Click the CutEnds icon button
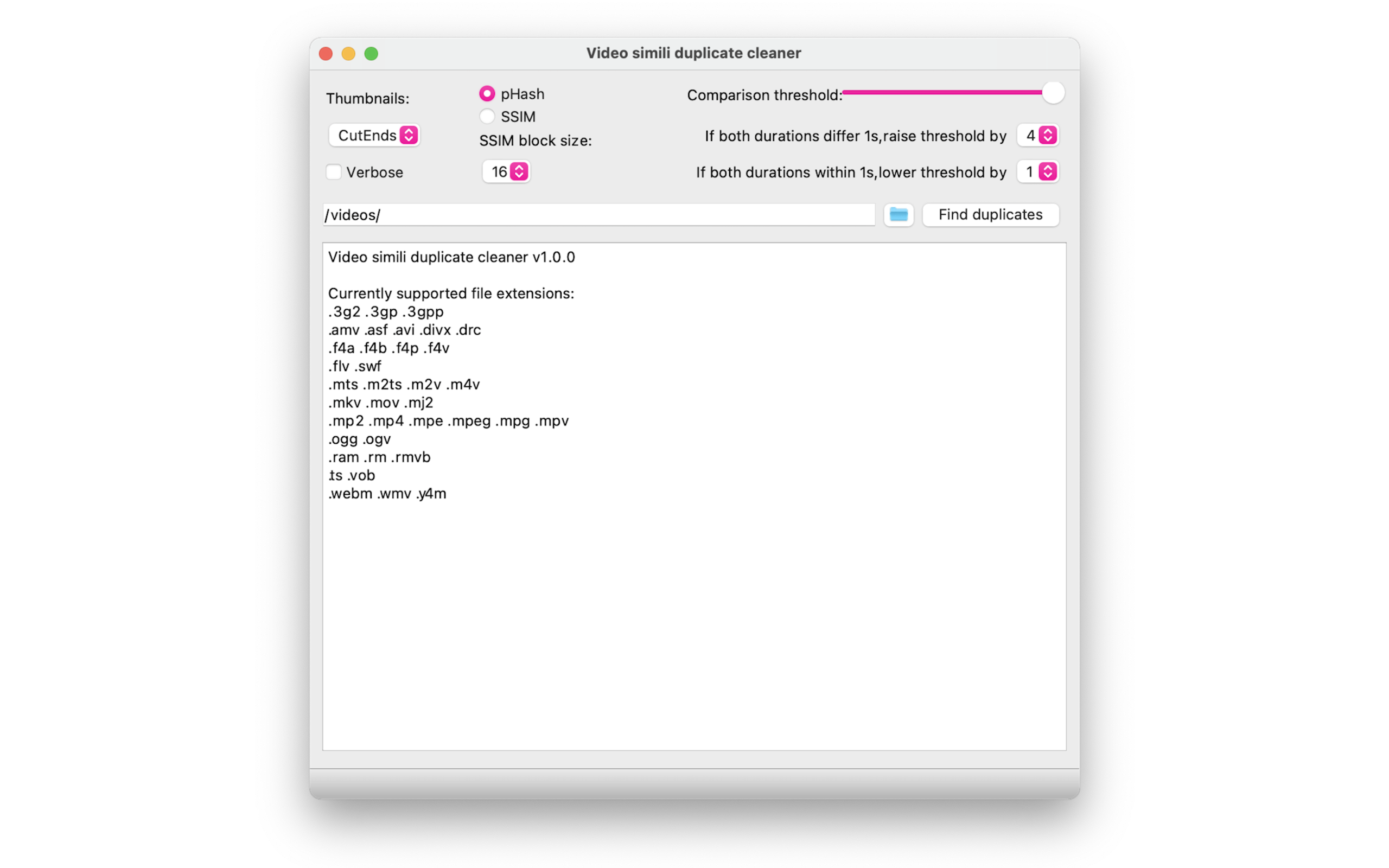1389x868 pixels. click(409, 135)
